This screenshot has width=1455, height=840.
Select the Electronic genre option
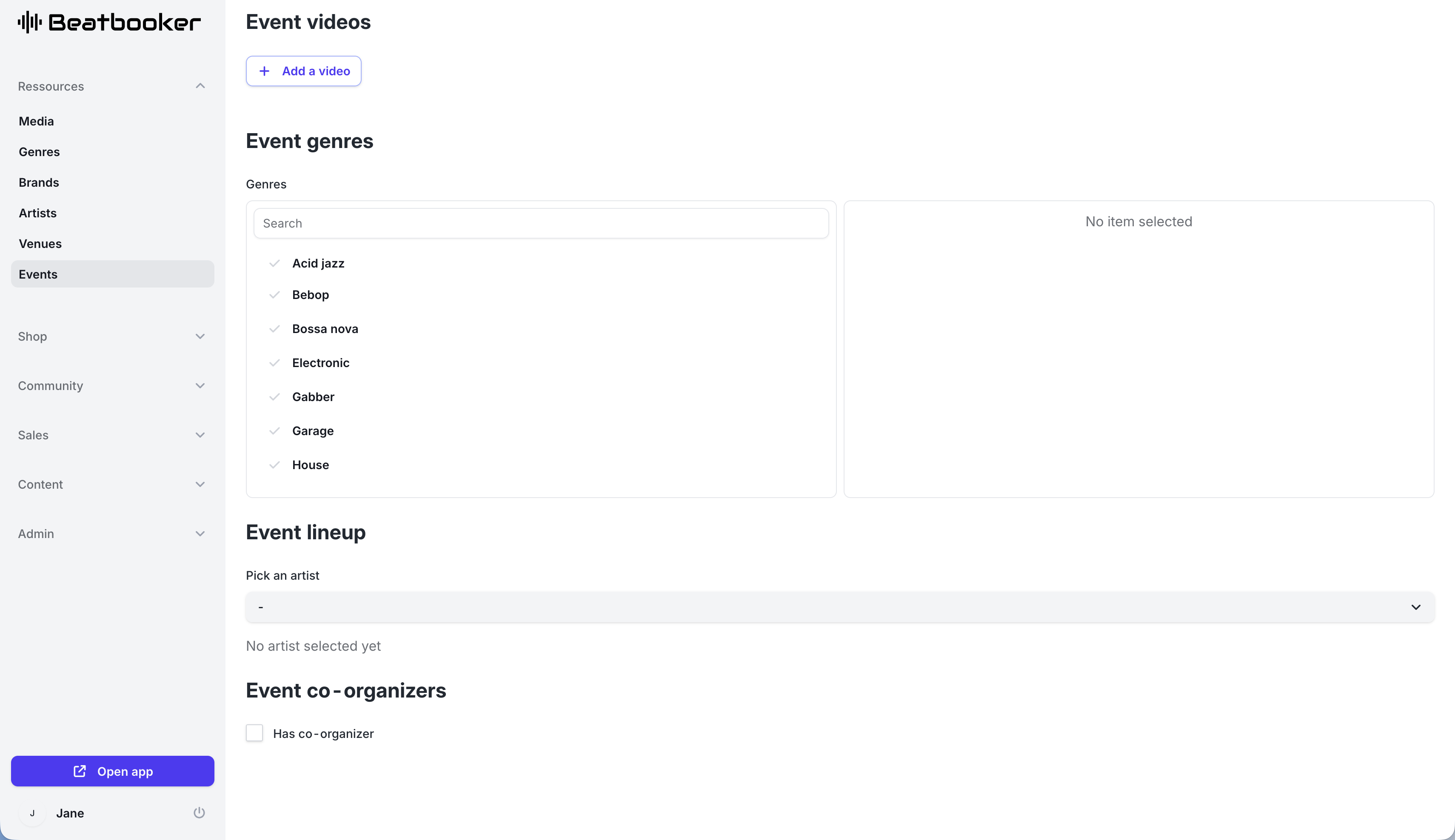point(321,363)
